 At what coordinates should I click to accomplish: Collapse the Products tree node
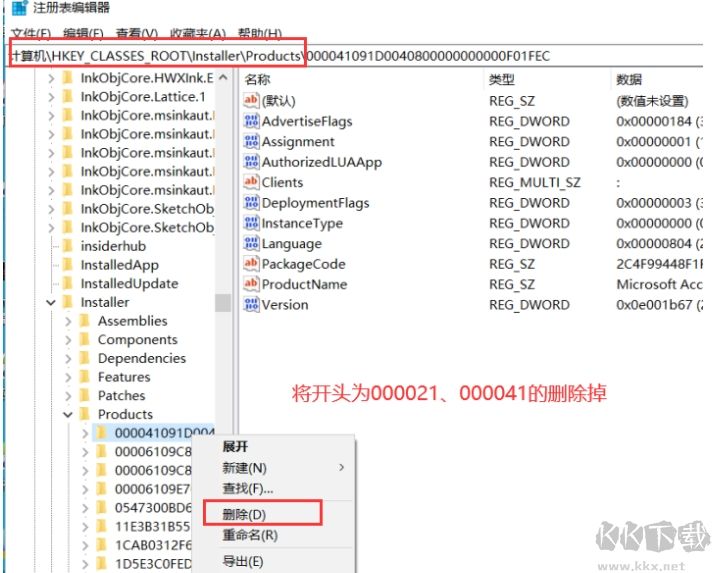(x=68, y=414)
